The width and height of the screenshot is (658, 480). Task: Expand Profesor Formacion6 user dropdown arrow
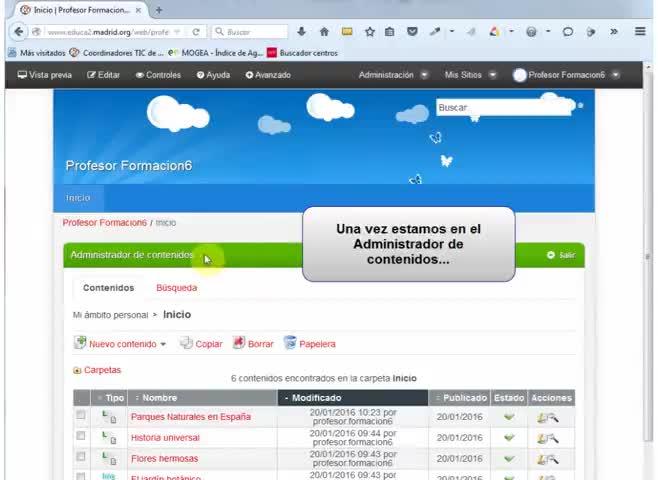pyautogui.click(x=616, y=75)
